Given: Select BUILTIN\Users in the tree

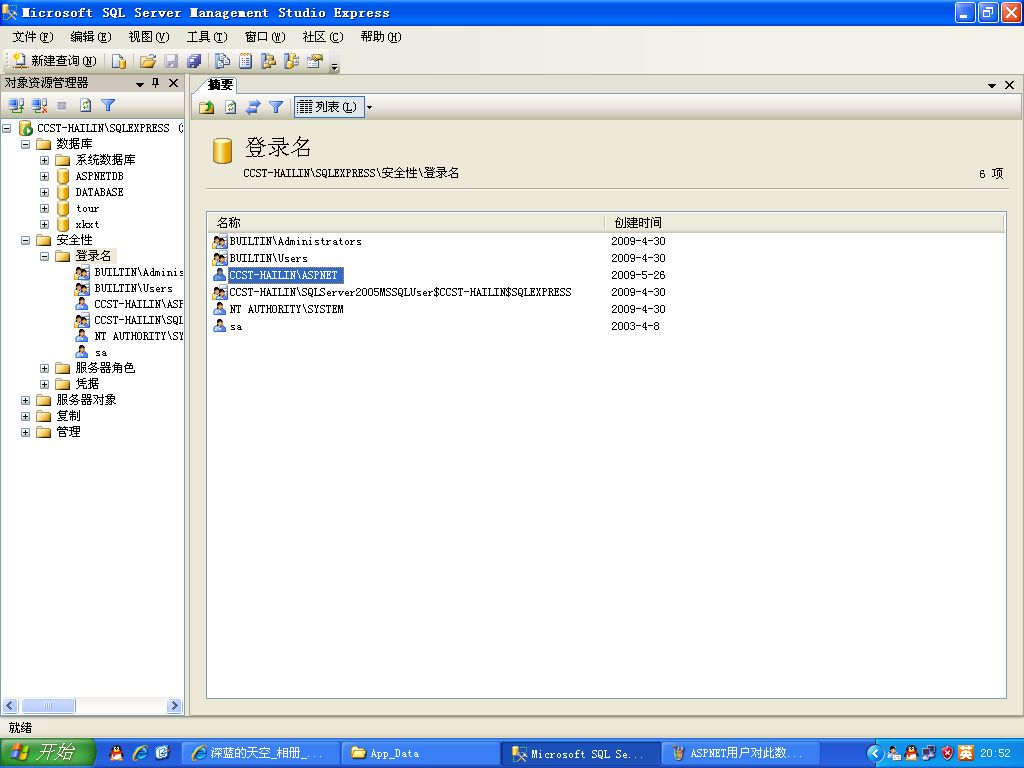Looking at the screenshot, I should 133,288.
